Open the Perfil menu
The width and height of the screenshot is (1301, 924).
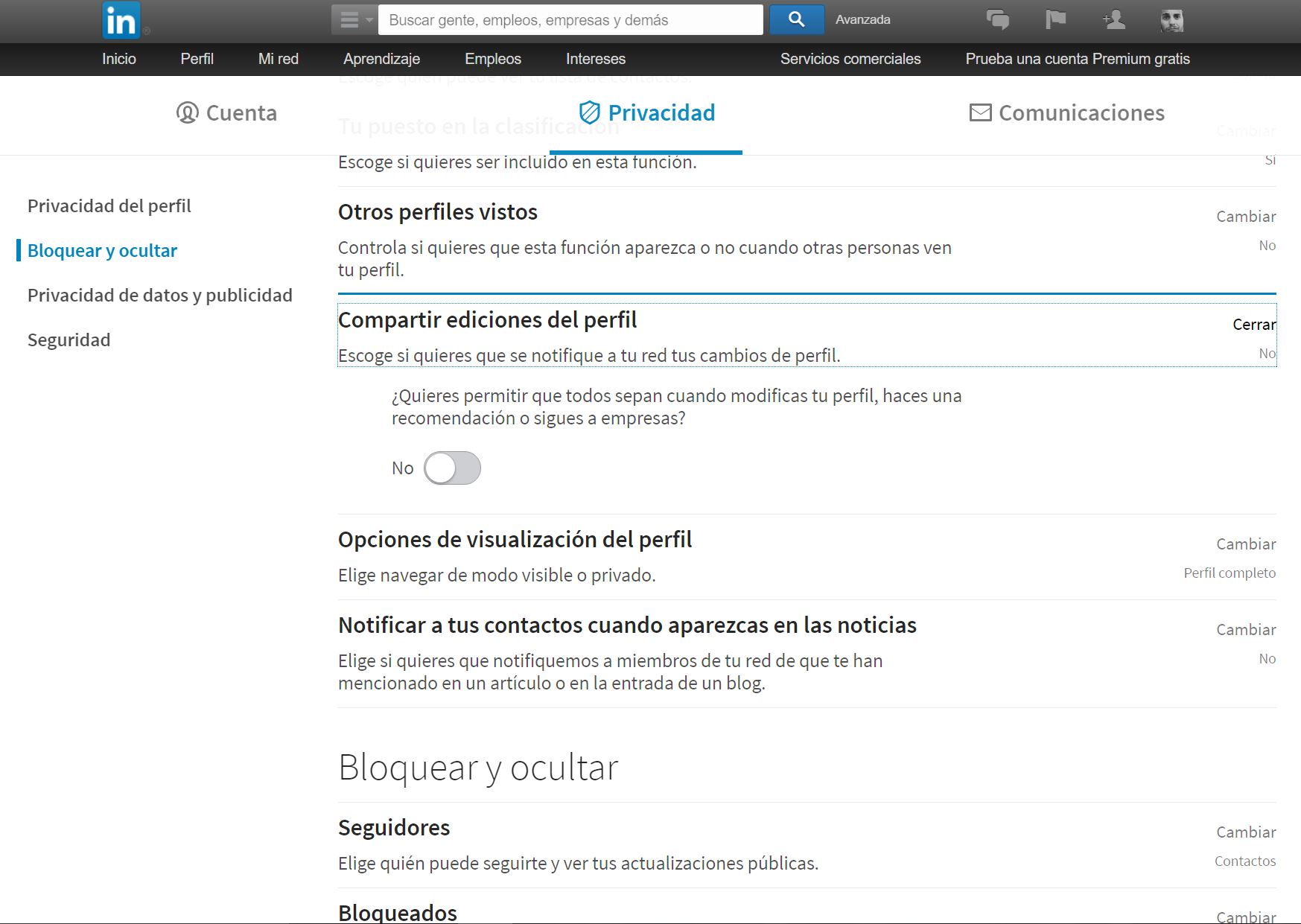(x=197, y=59)
